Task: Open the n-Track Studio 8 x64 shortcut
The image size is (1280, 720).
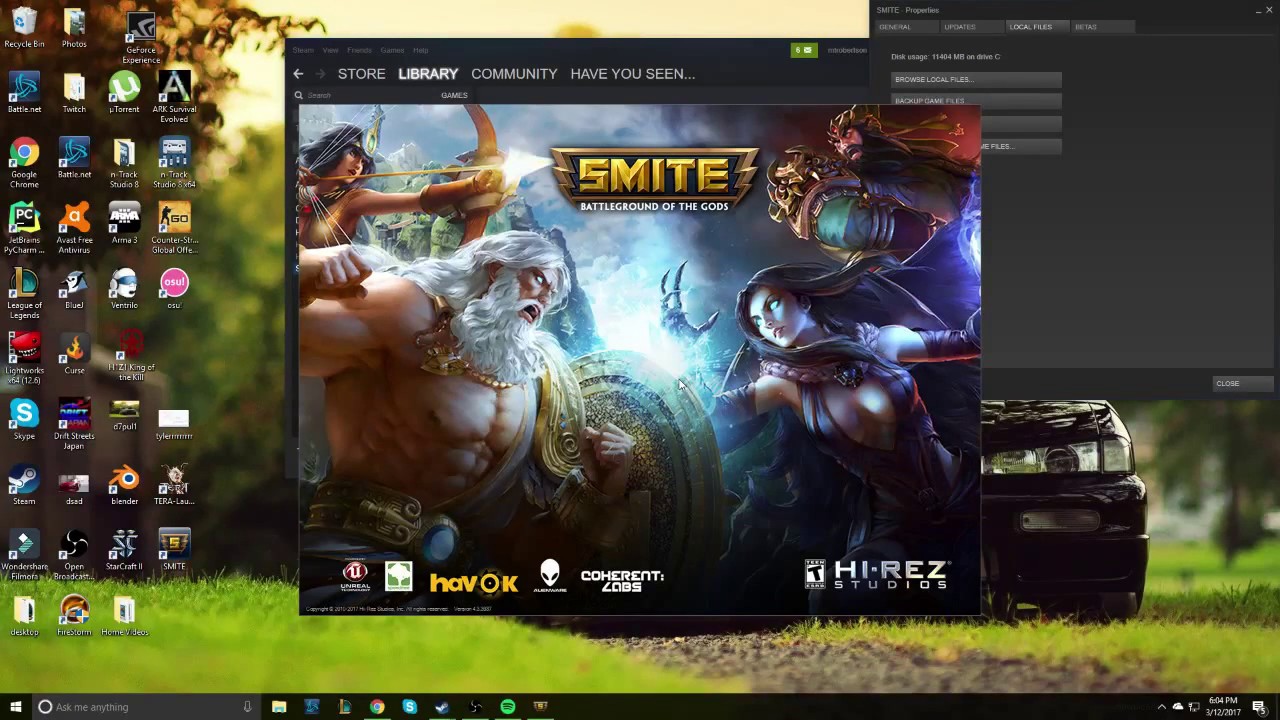Action: (x=174, y=163)
